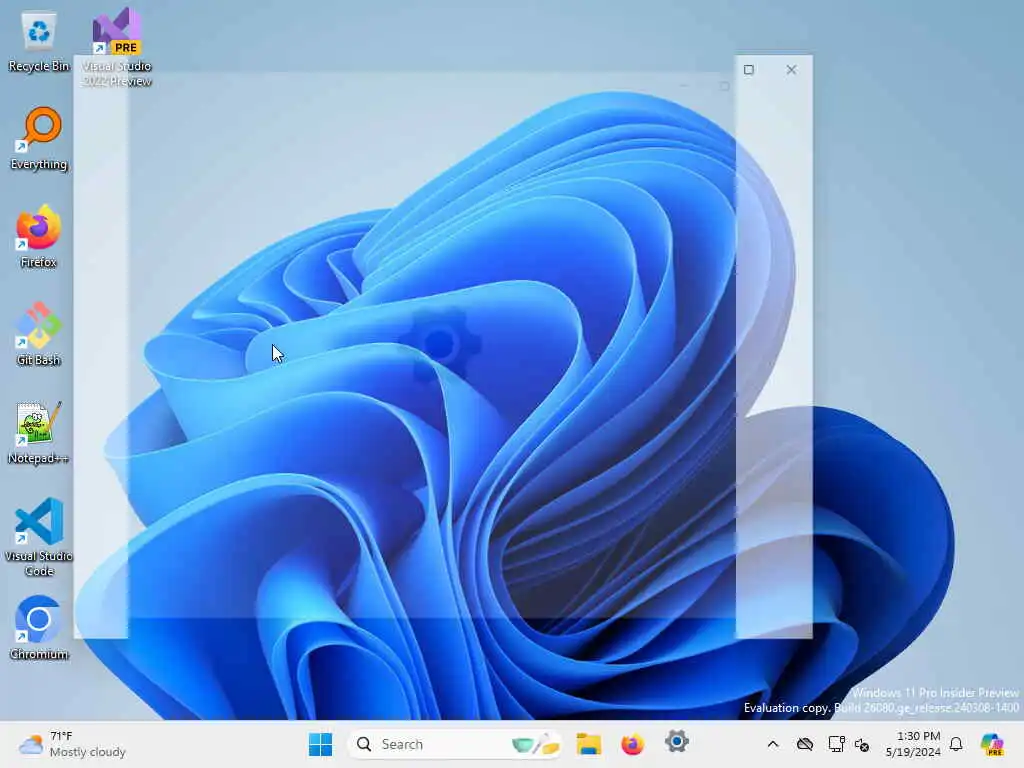Select the Firefox desktop shortcut
This screenshot has height=768, width=1024.
(x=39, y=236)
